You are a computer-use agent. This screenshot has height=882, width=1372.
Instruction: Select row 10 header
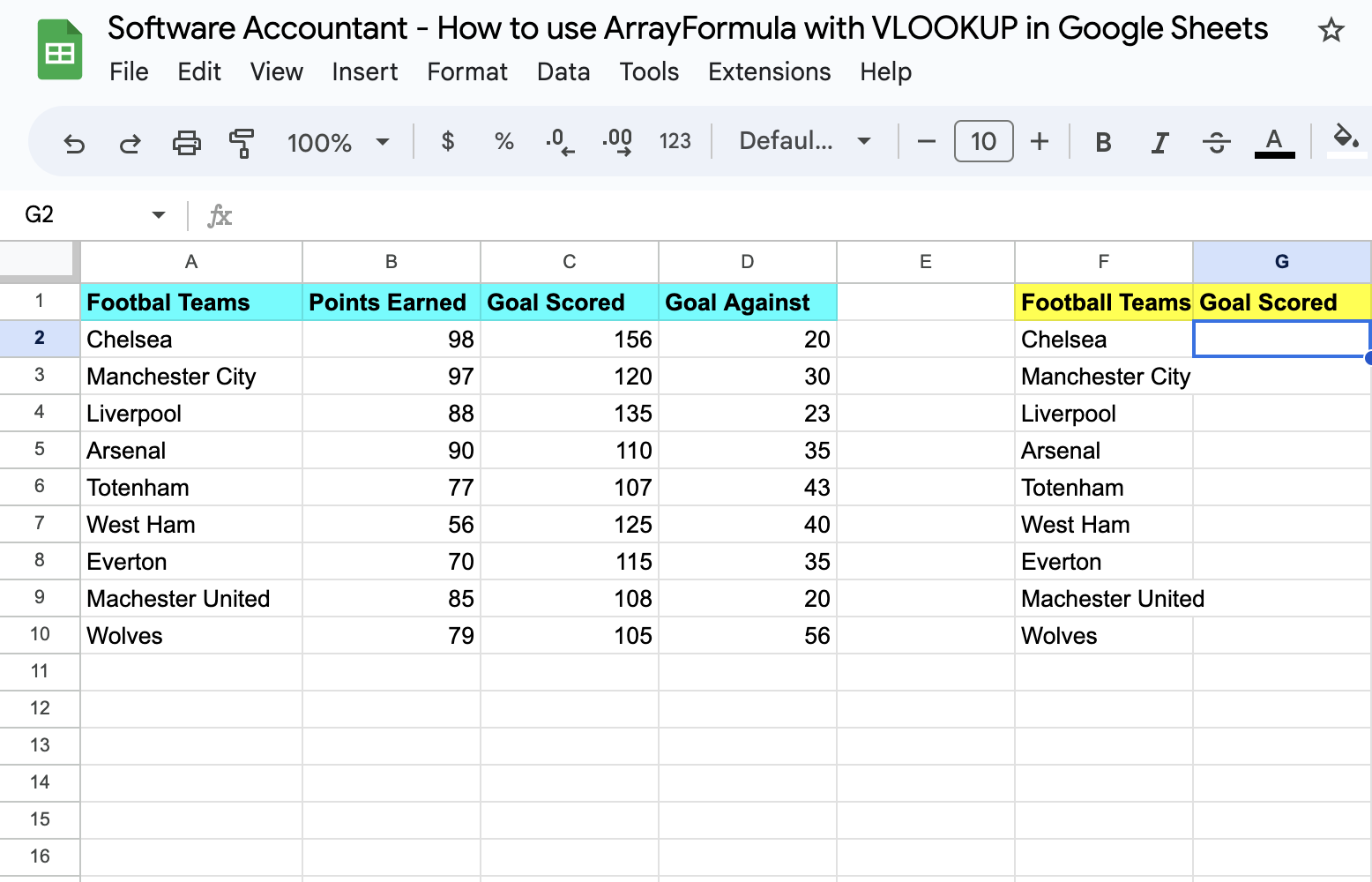40,634
